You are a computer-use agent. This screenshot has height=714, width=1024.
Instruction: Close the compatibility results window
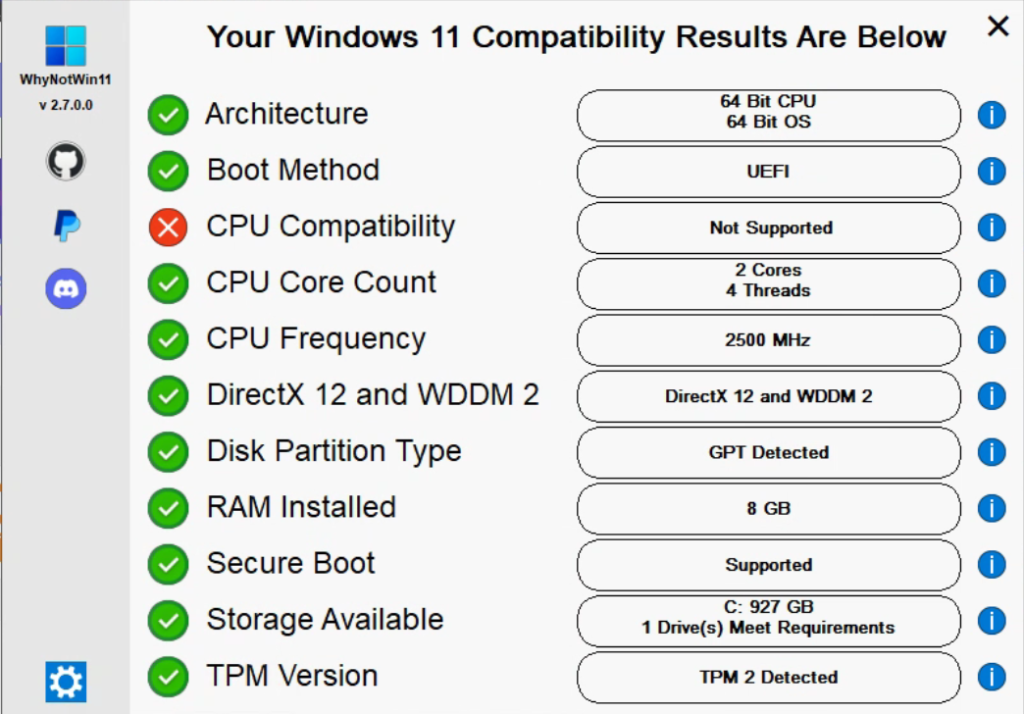[x=997, y=27]
